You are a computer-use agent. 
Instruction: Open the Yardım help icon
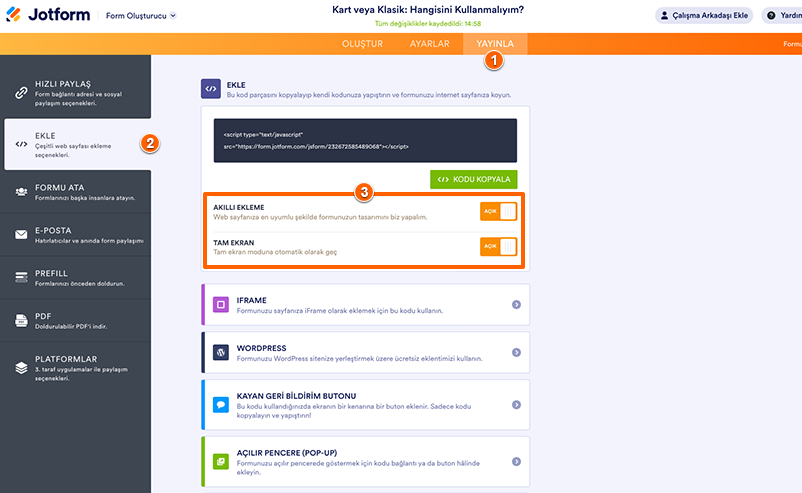click(771, 15)
